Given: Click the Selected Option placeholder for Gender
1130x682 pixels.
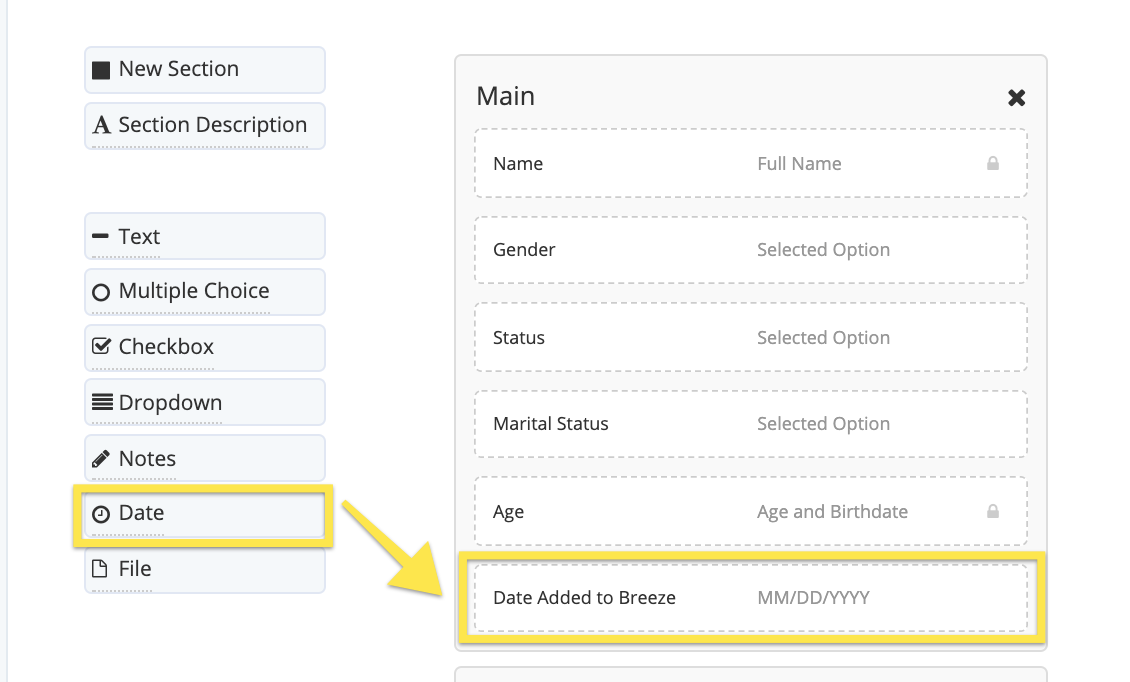Looking at the screenshot, I should [823, 249].
